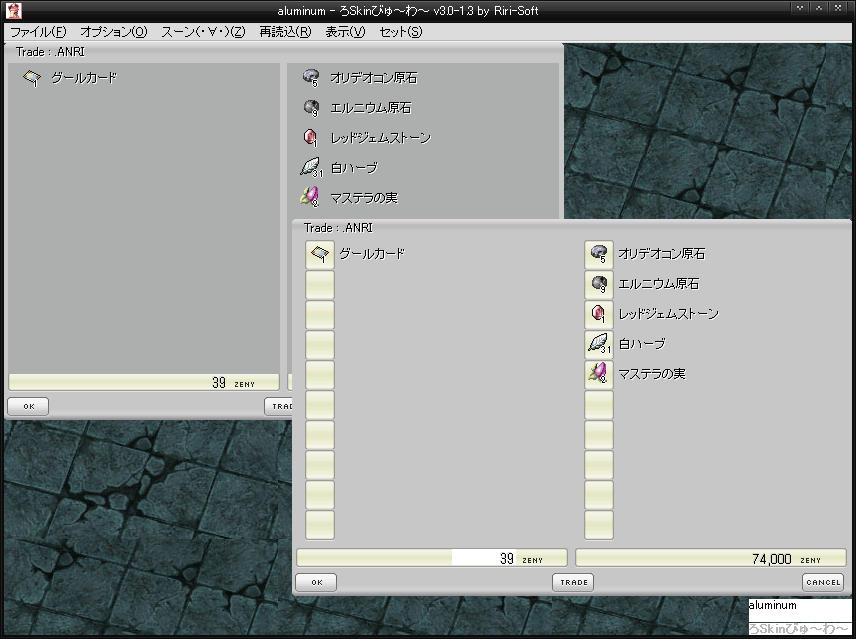Viewport: 856px width, 639px height.
Task: Click 白ハーブ icon in front trade window
Action: (599, 344)
